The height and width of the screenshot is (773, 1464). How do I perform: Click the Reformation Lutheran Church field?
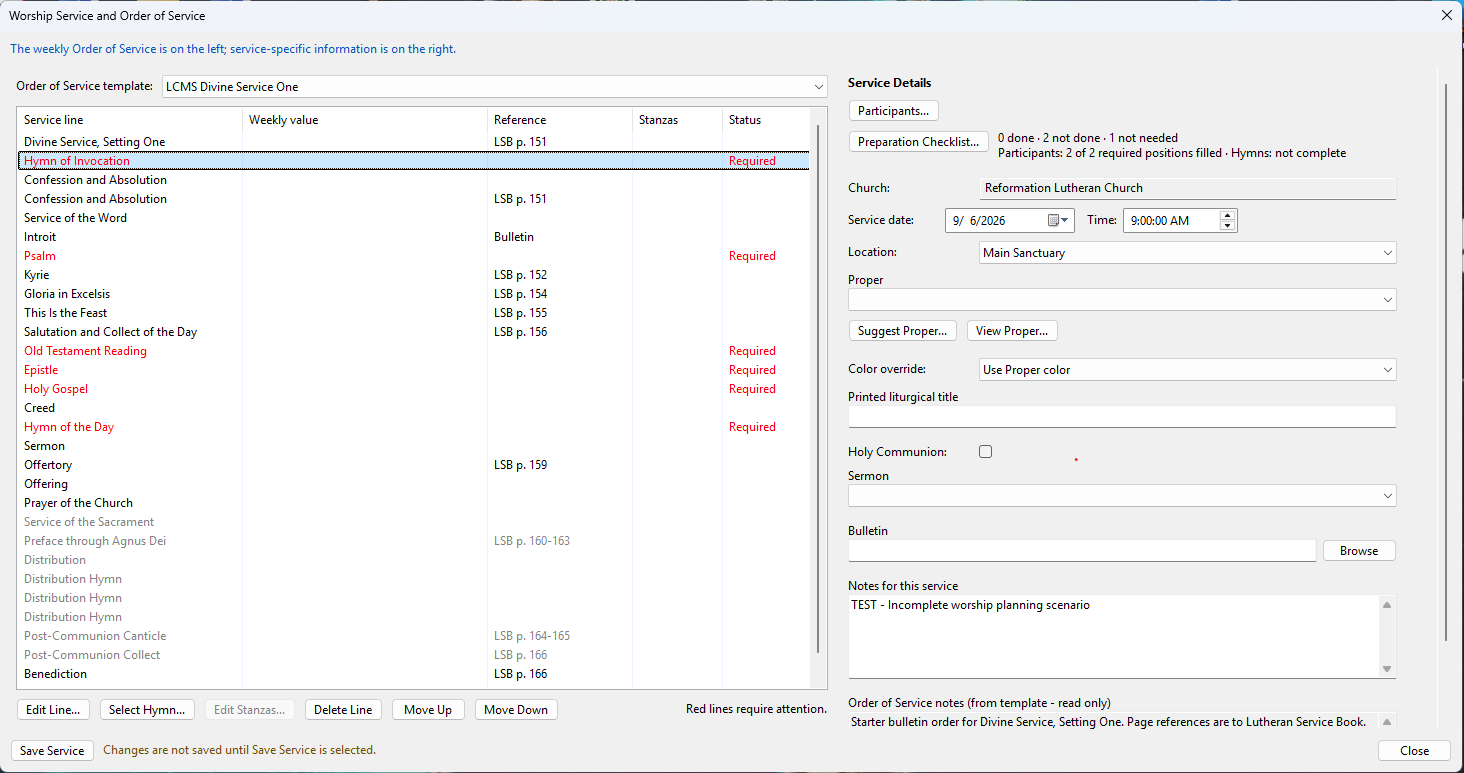pyautogui.click(x=1188, y=188)
